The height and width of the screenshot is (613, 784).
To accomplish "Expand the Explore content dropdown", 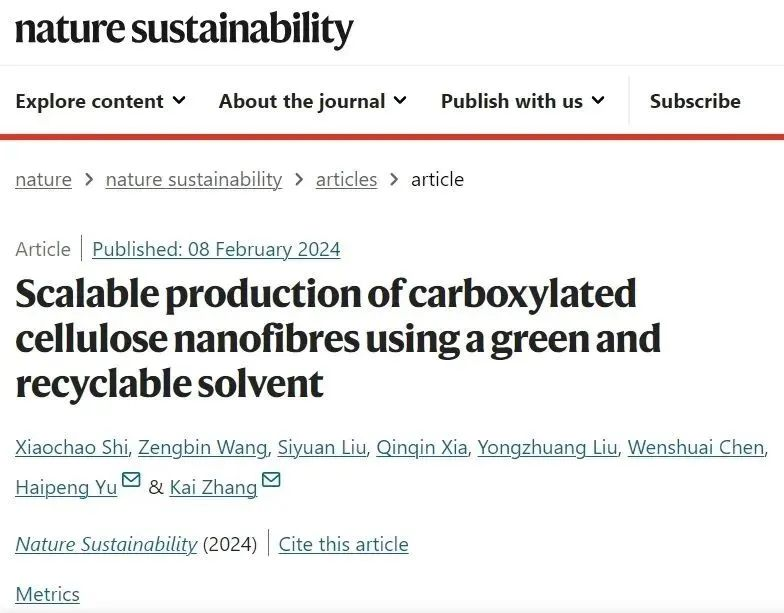I will coord(101,101).
